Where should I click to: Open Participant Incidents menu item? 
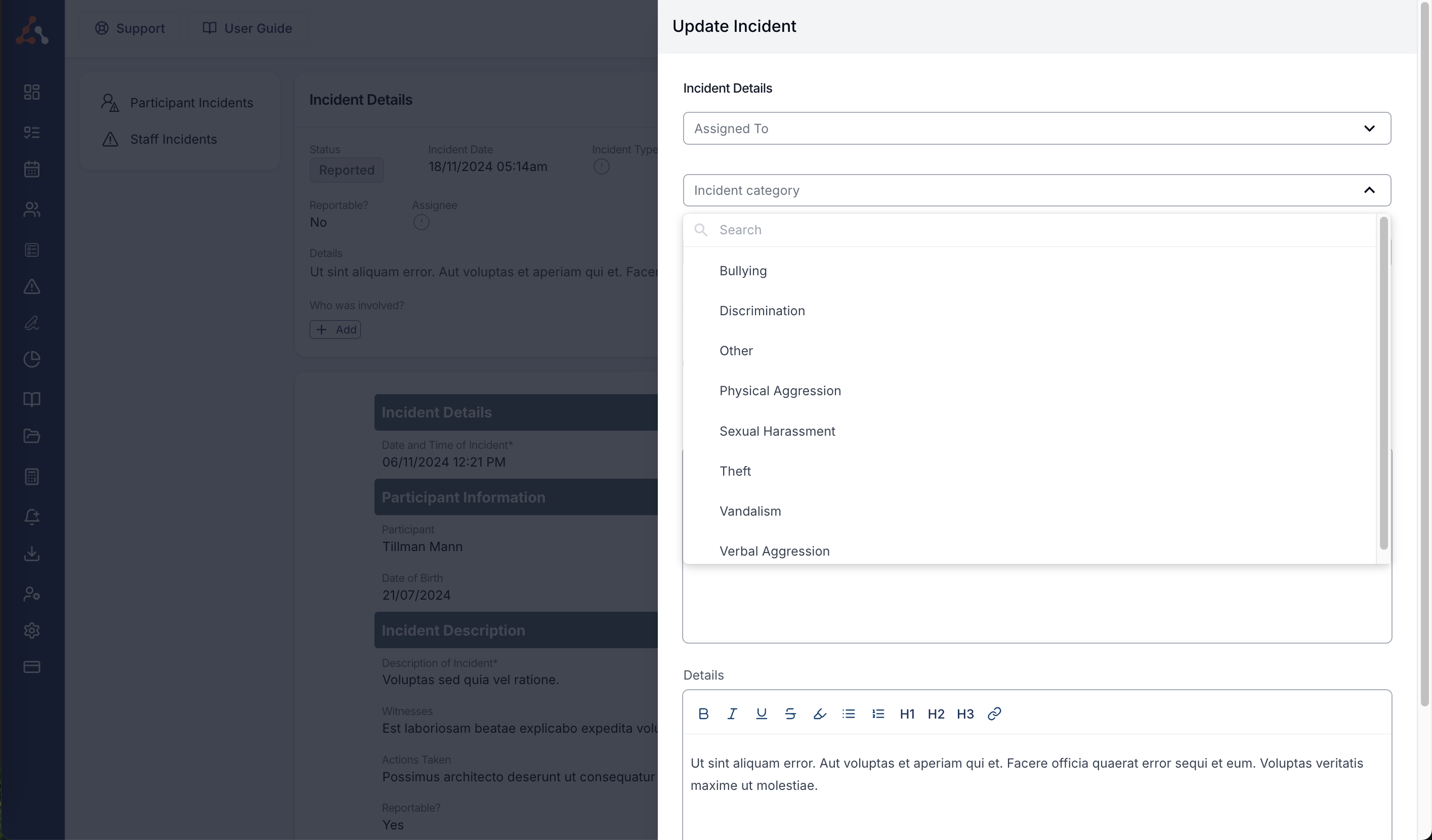coord(179,103)
